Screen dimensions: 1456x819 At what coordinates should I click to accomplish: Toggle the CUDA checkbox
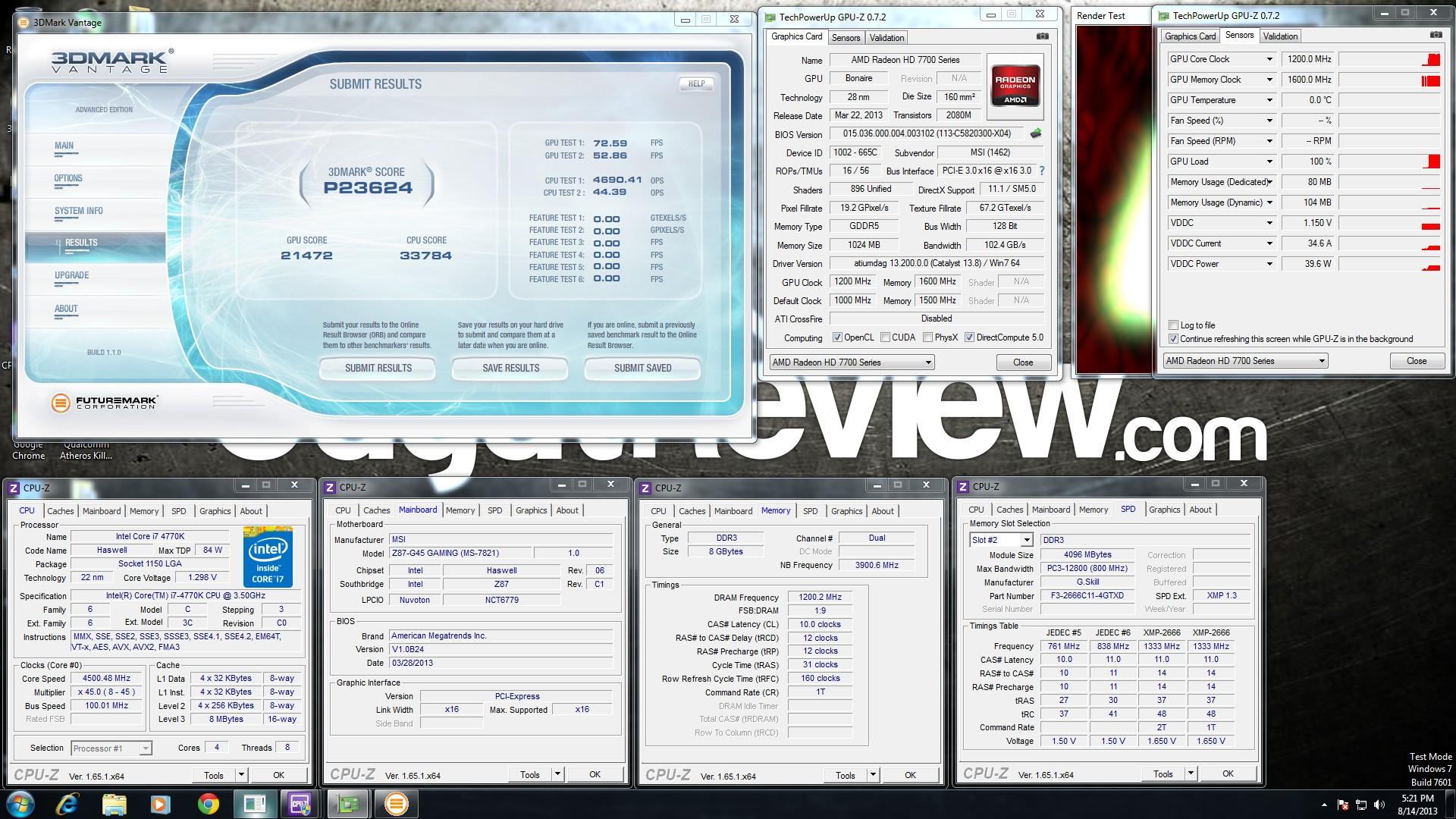(885, 337)
